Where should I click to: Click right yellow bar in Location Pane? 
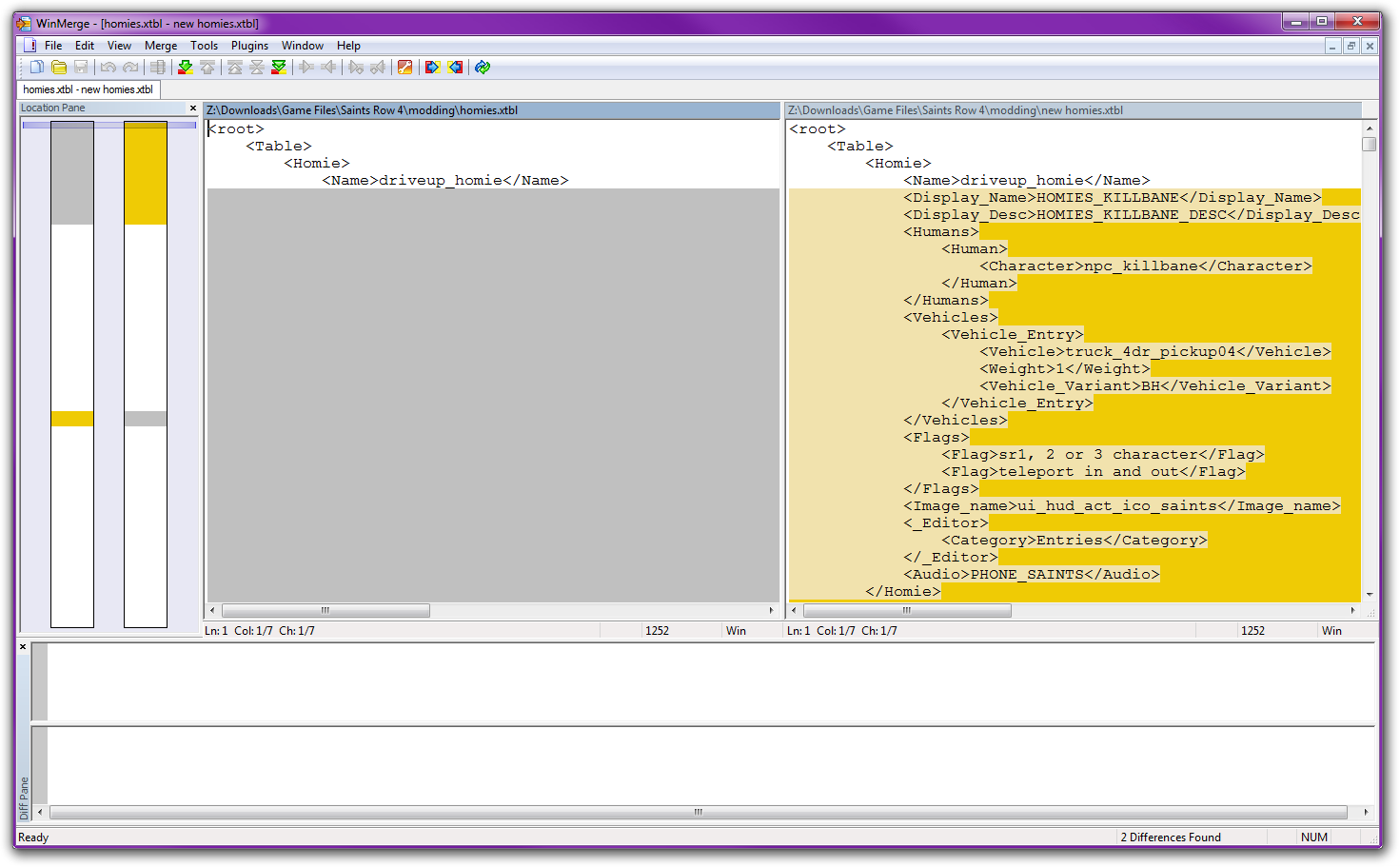pyautogui.click(x=146, y=173)
